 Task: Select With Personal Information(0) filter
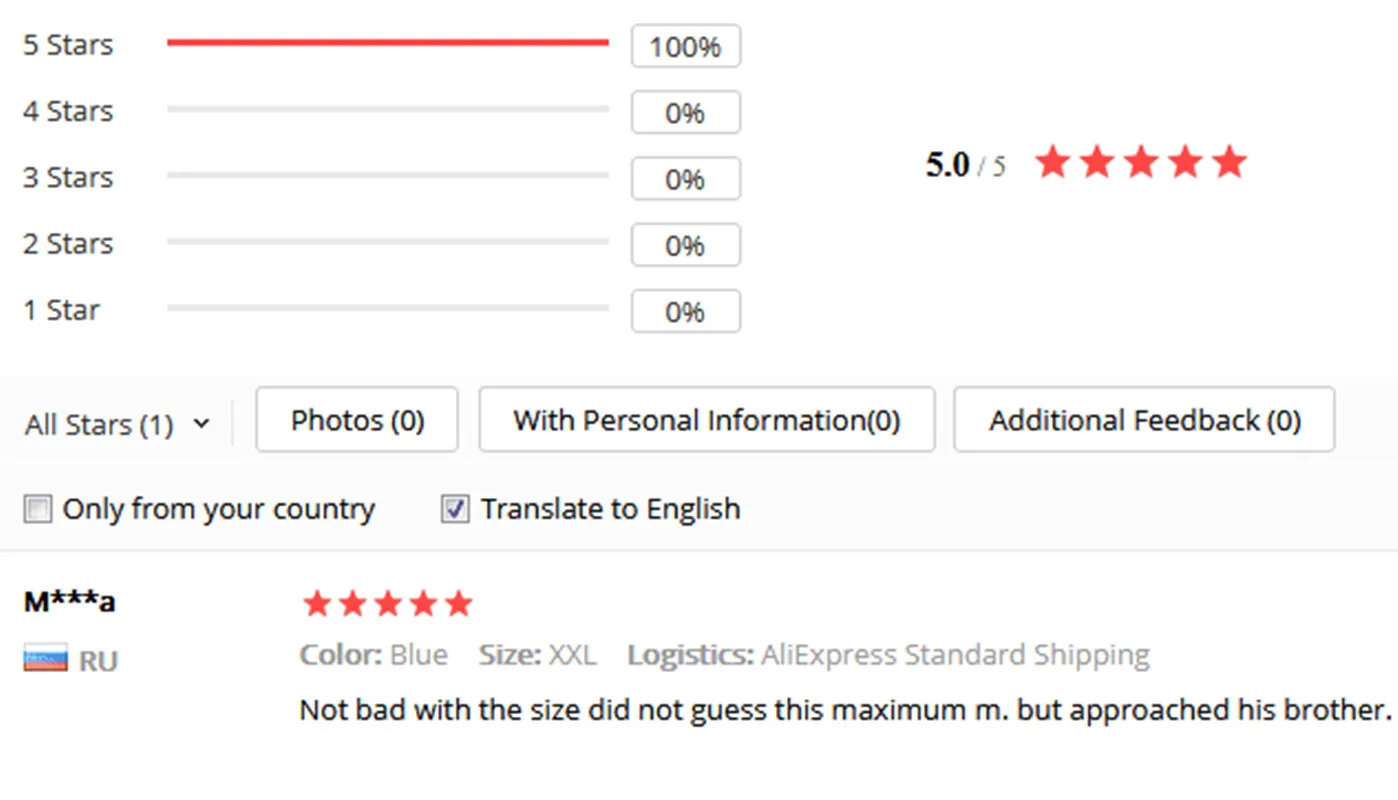click(x=706, y=420)
